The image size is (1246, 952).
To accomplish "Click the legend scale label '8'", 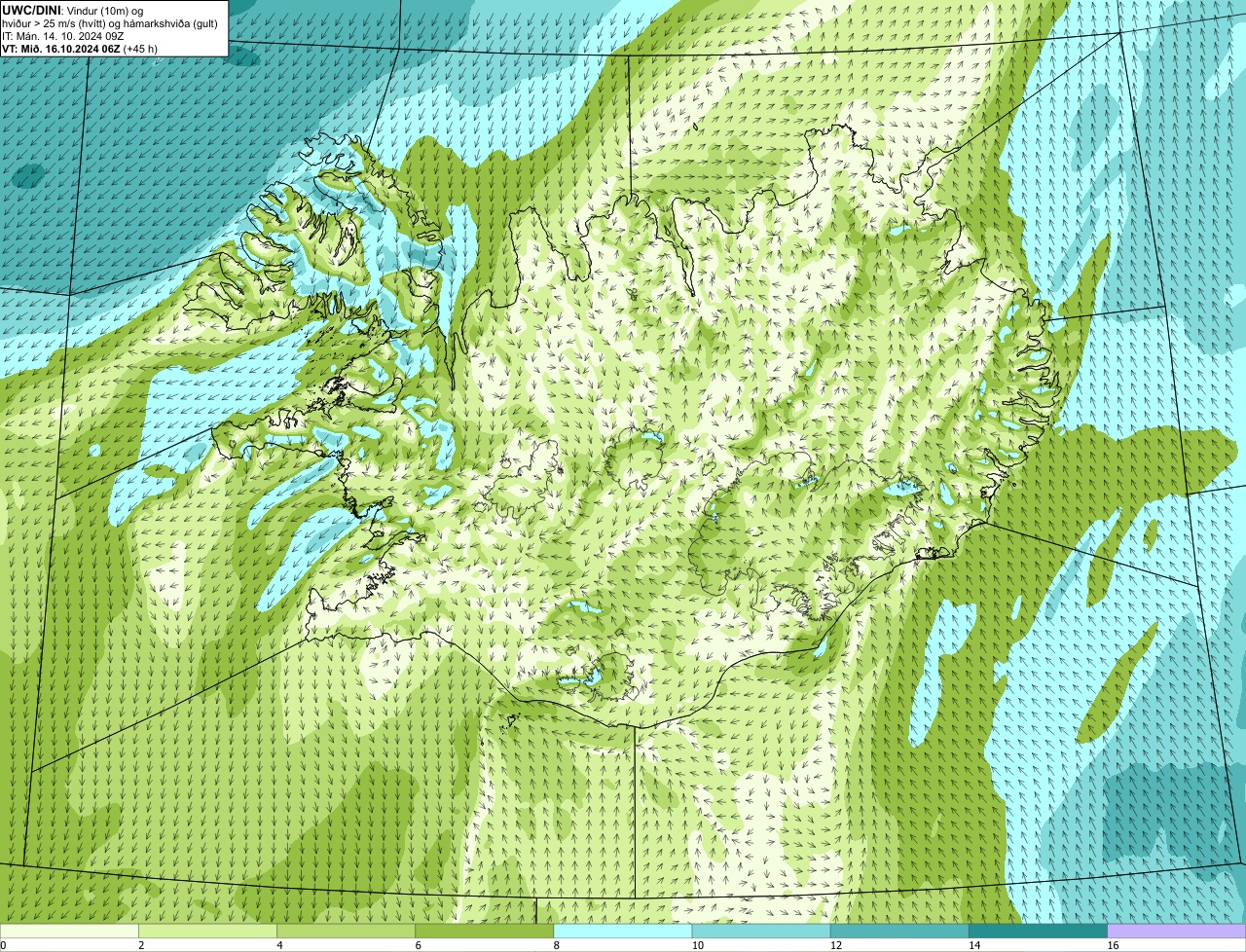I will [556, 945].
